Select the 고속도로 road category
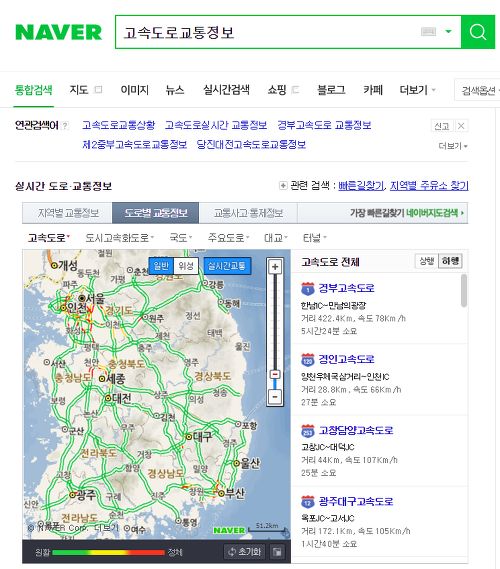This screenshot has height=569, width=500. click(x=49, y=238)
